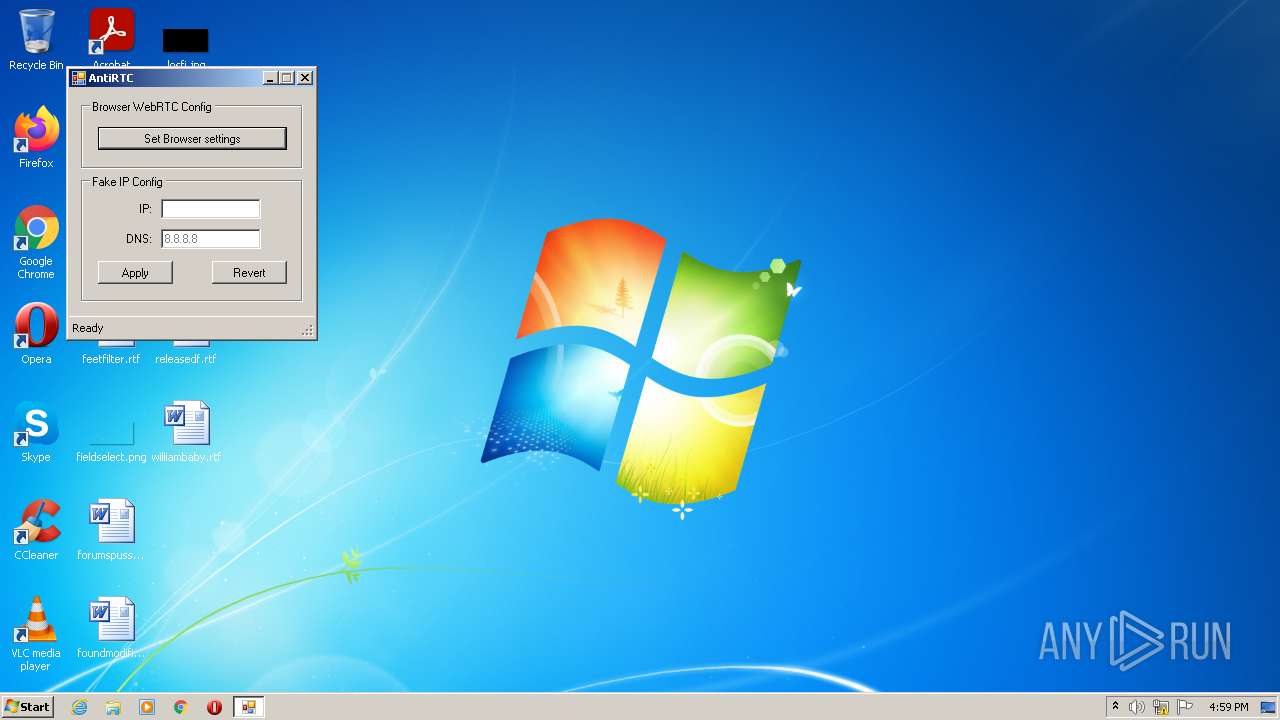This screenshot has width=1280, height=720.
Task: Select the black jpg thumbnail on desktop
Action: [186, 41]
